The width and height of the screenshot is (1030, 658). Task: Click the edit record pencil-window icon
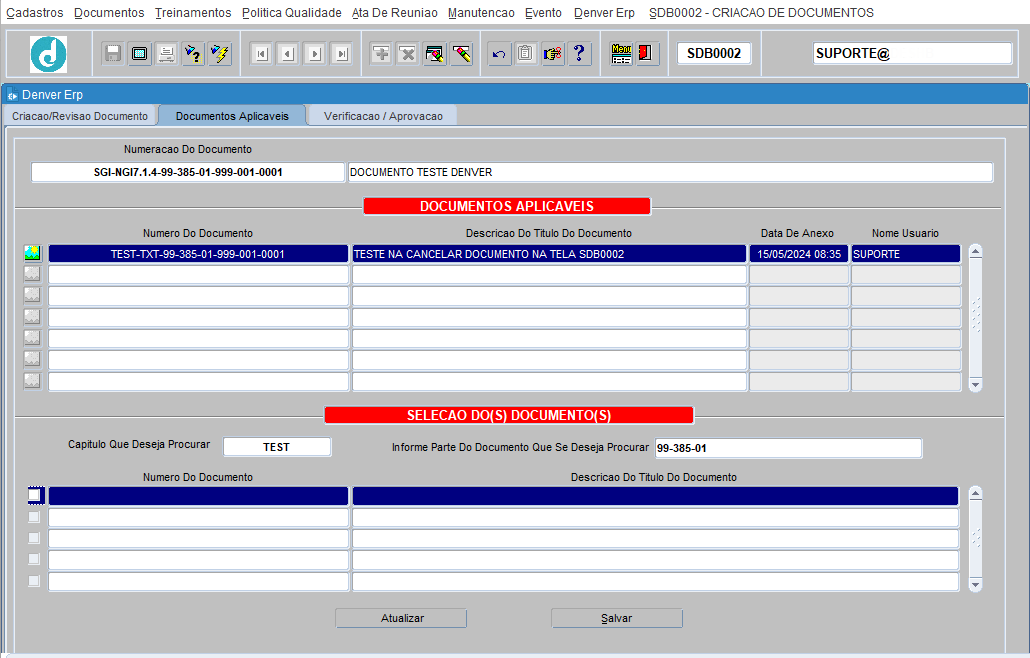[435, 53]
